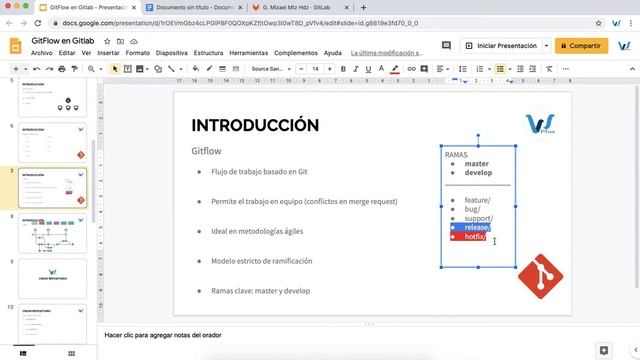Click the font size field showing 14
Screen dimensions: 640x360
pos(316,69)
